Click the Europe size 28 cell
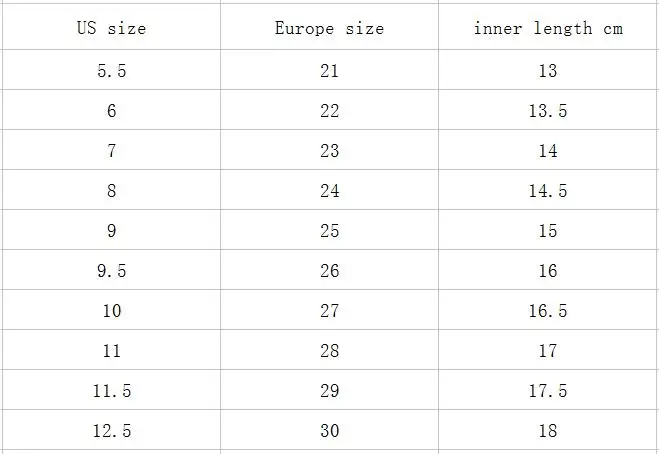This screenshot has width=659, height=454. click(330, 350)
